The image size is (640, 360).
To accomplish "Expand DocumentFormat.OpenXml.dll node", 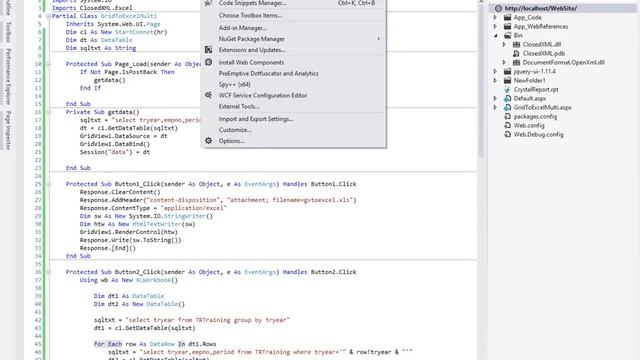I will tap(504, 62).
